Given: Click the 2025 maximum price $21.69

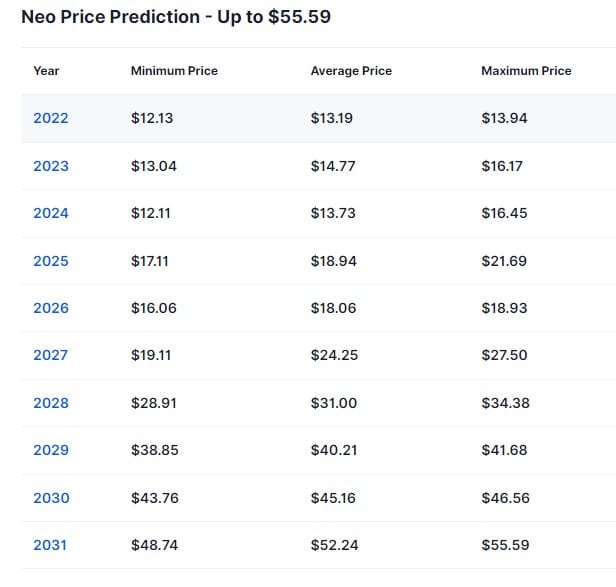Looking at the screenshot, I should point(504,261).
